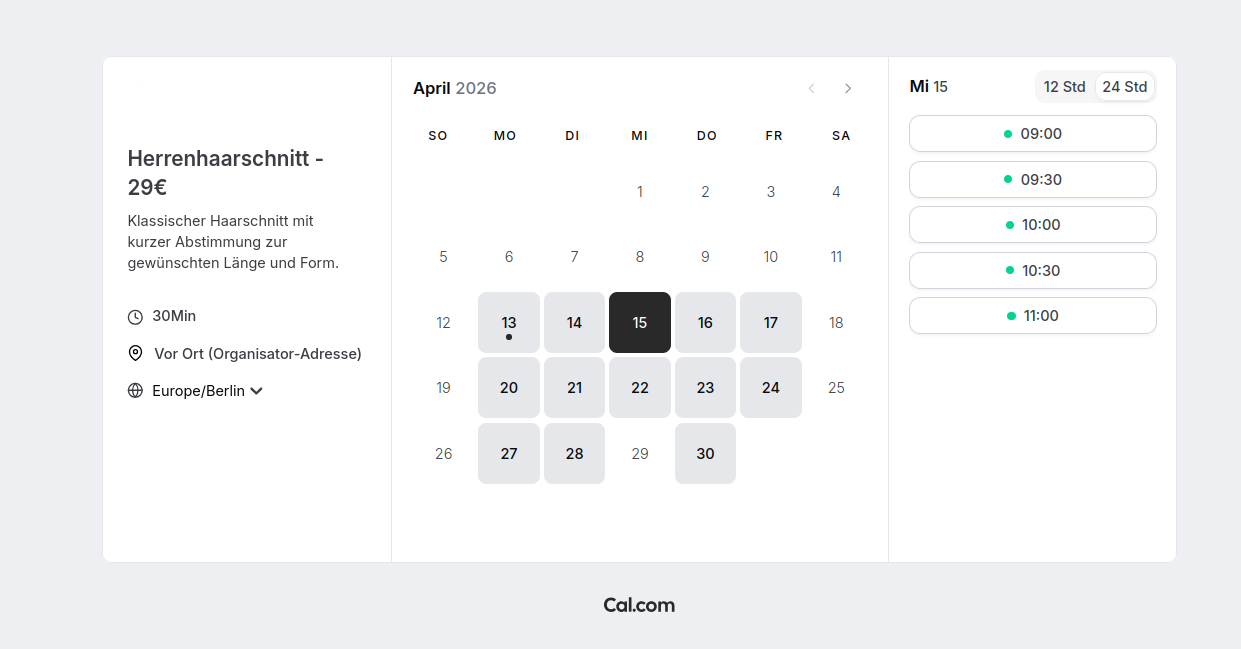This screenshot has width=1241, height=649.
Task: Pick April 22 in the calendar
Action: pos(640,388)
